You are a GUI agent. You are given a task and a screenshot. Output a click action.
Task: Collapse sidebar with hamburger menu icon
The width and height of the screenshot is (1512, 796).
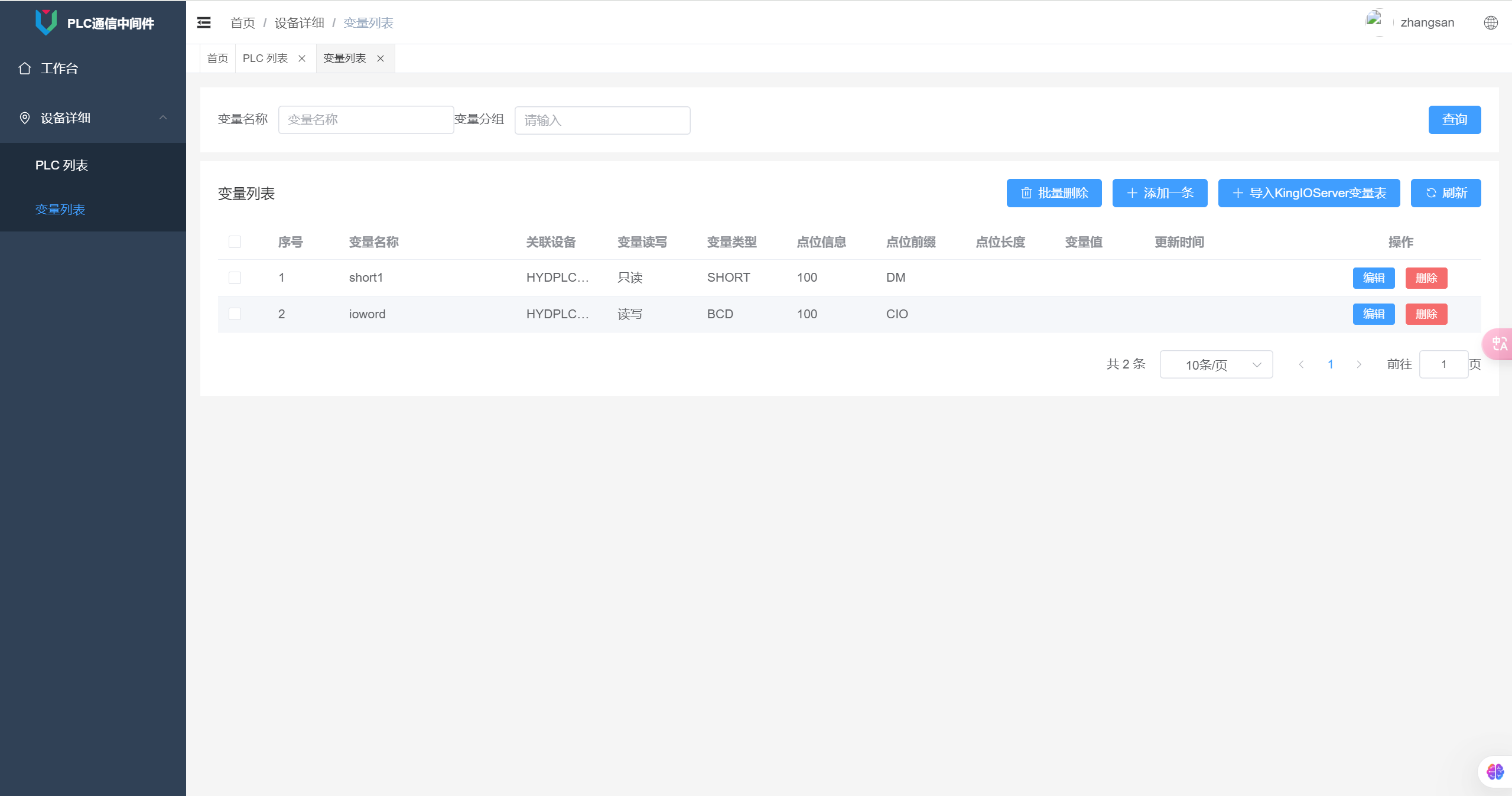click(x=204, y=22)
